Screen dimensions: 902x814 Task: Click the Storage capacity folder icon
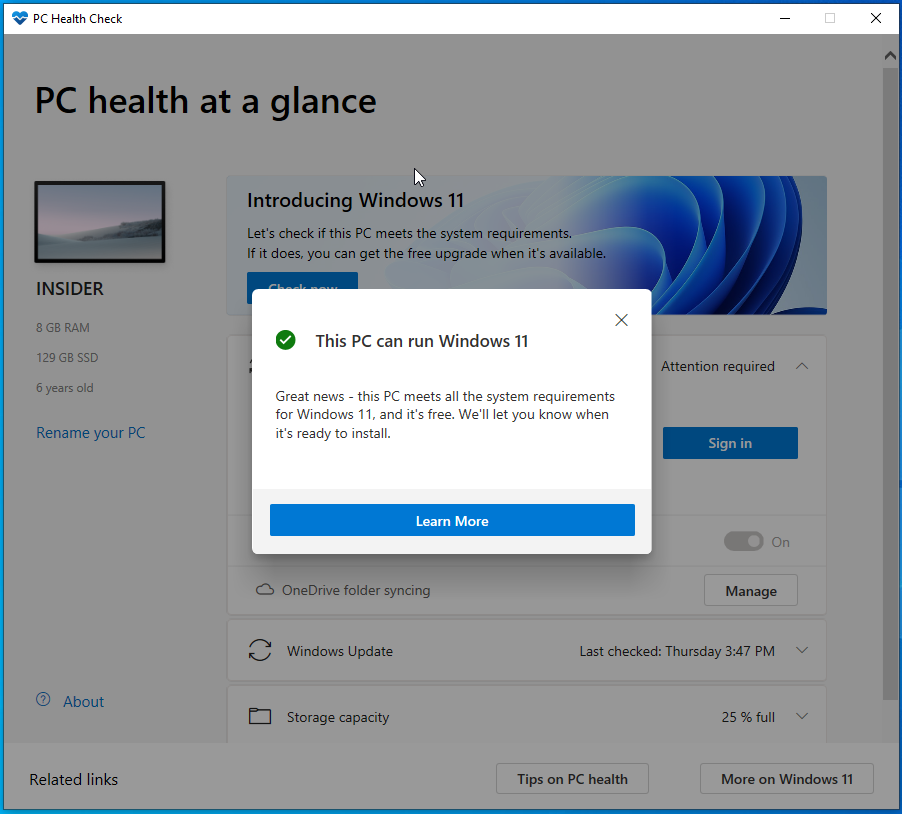click(x=259, y=716)
